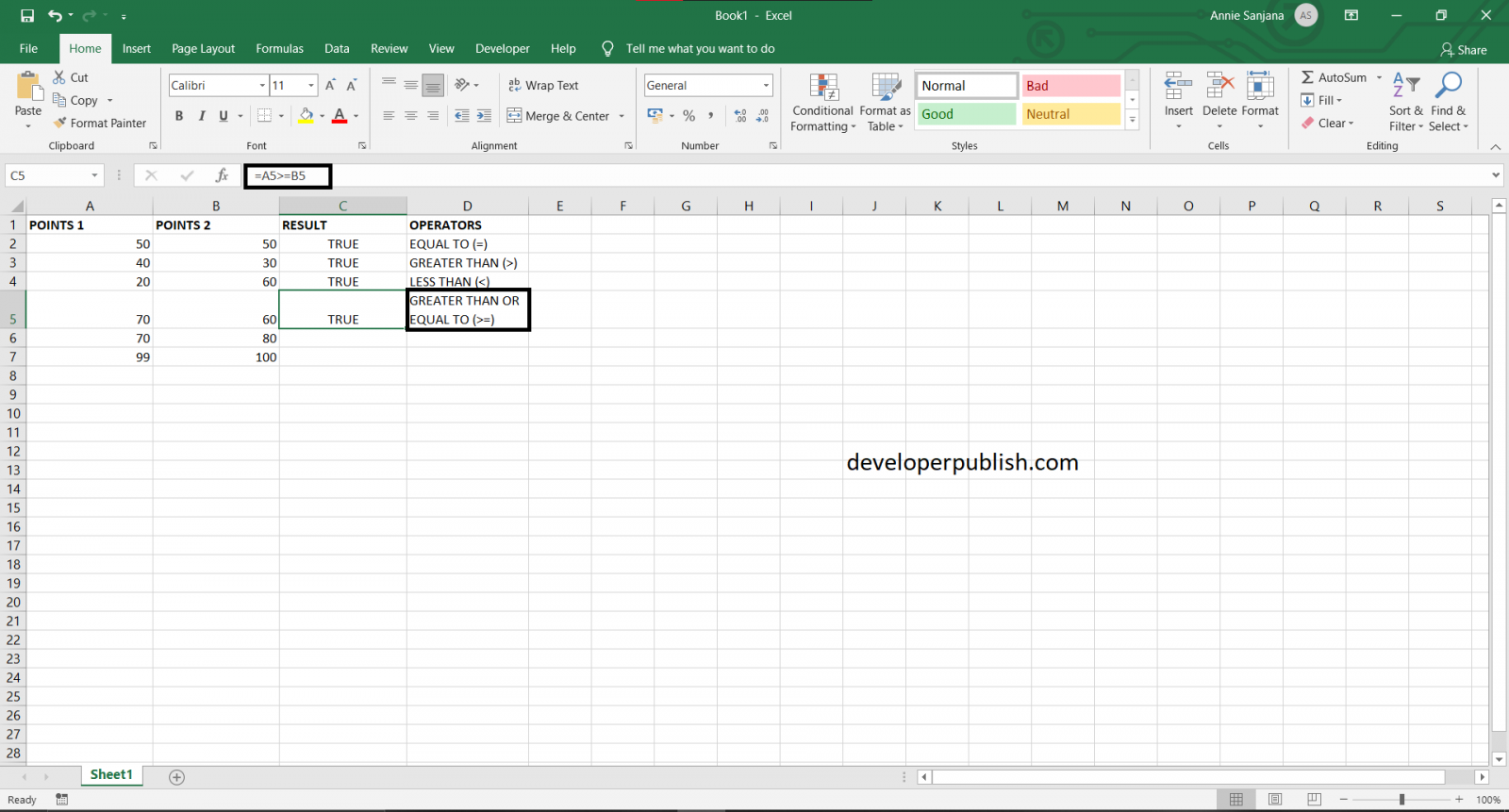Click the Paste clipboard icon
This screenshot has height=812, width=1509.
[x=28, y=88]
